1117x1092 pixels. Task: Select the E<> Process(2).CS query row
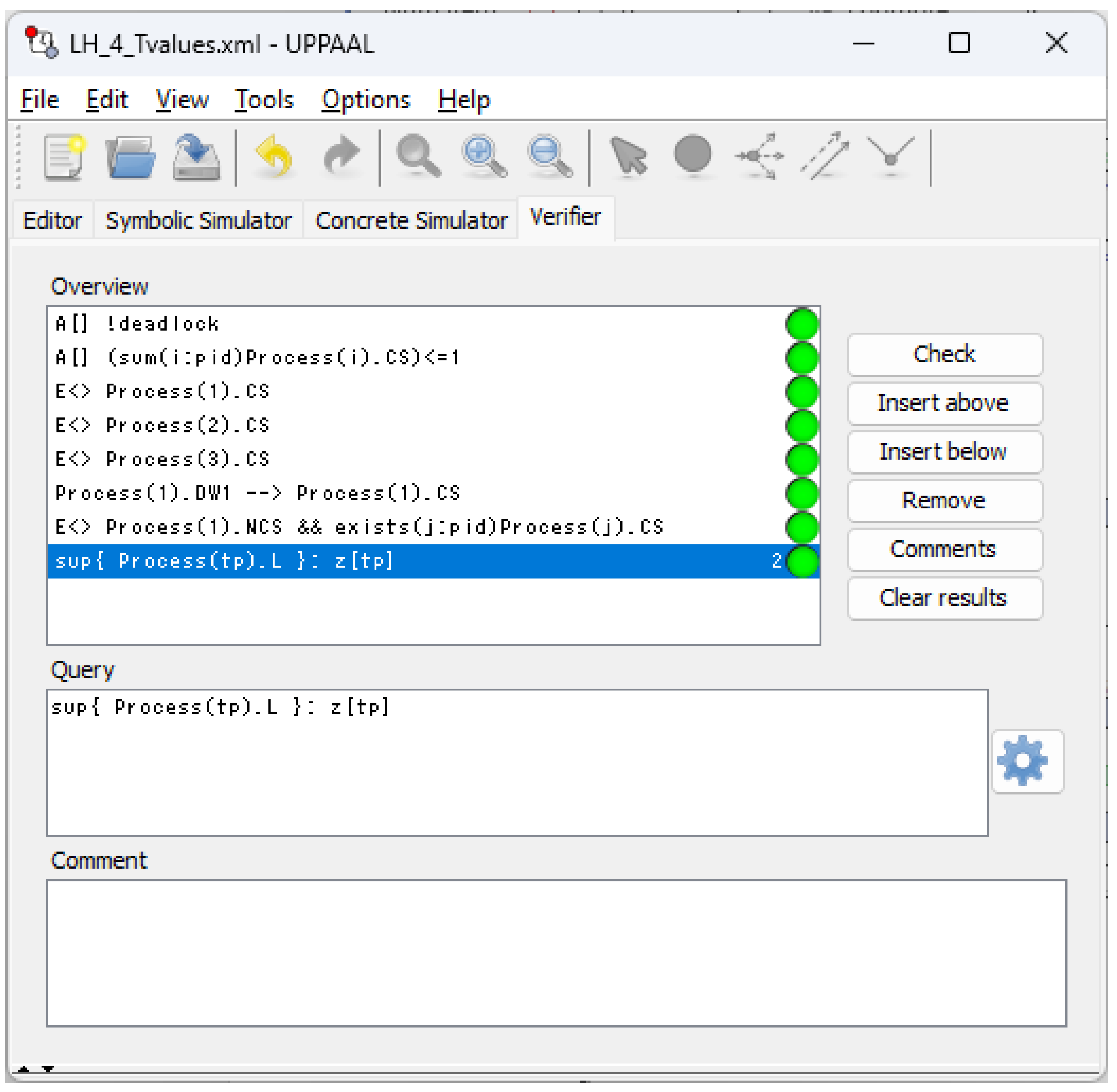(x=163, y=426)
